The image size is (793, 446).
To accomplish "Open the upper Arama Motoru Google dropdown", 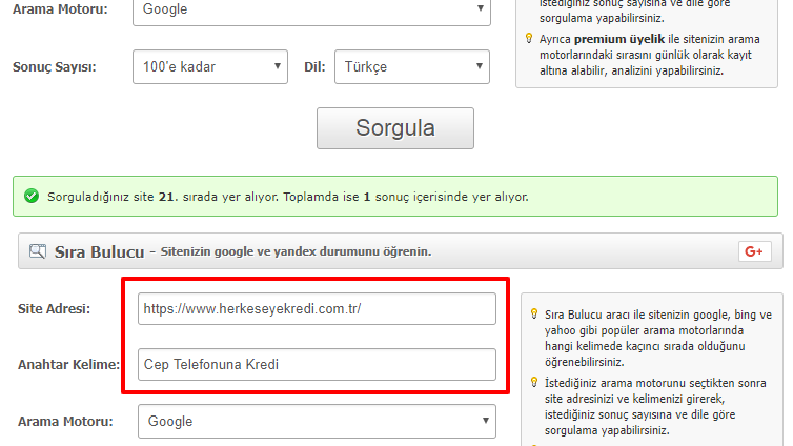I will tap(312, 9).
